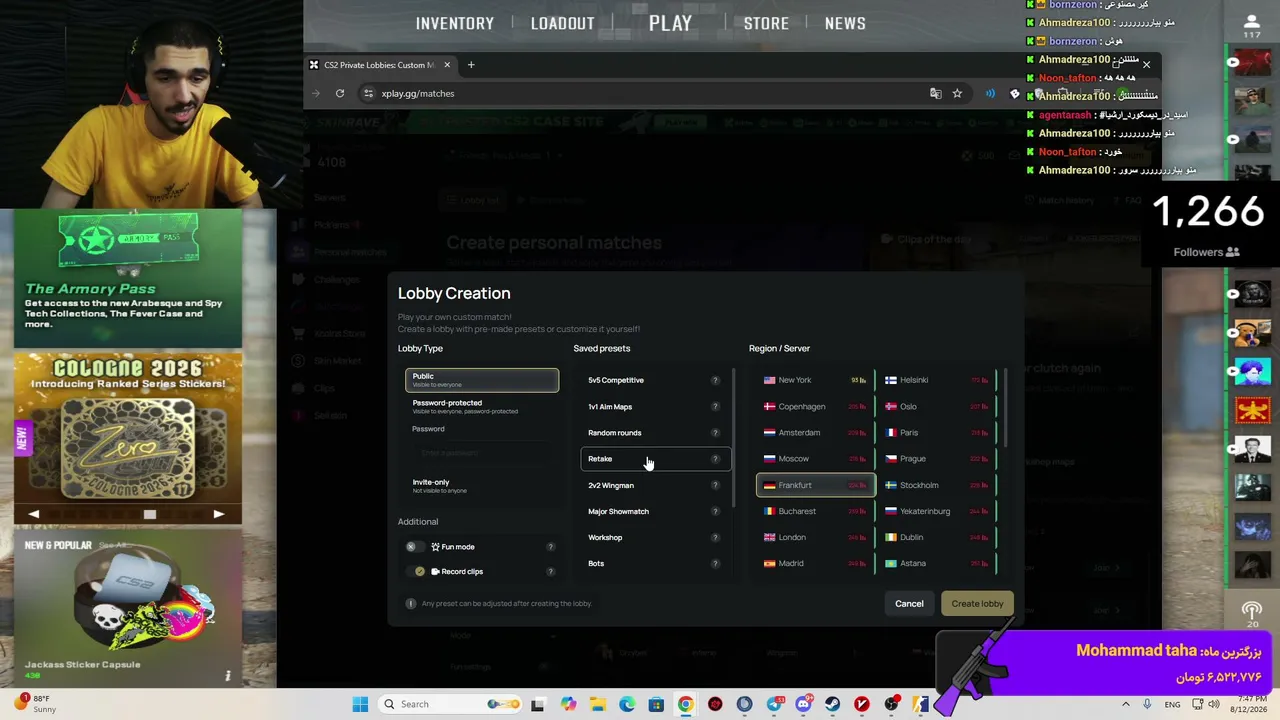Open the CS2 STORE menu
This screenshot has height=720, width=1280.
[x=766, y=23]
